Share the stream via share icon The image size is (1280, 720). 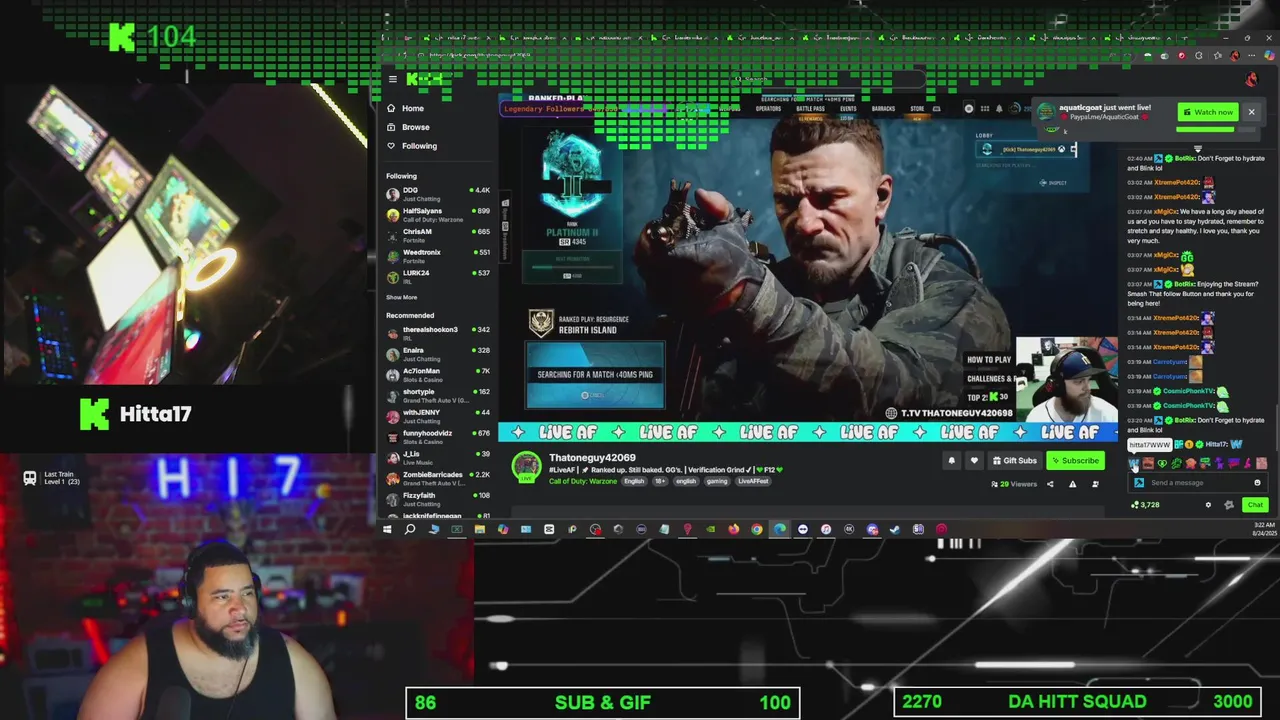click(x=1050, y=484)
